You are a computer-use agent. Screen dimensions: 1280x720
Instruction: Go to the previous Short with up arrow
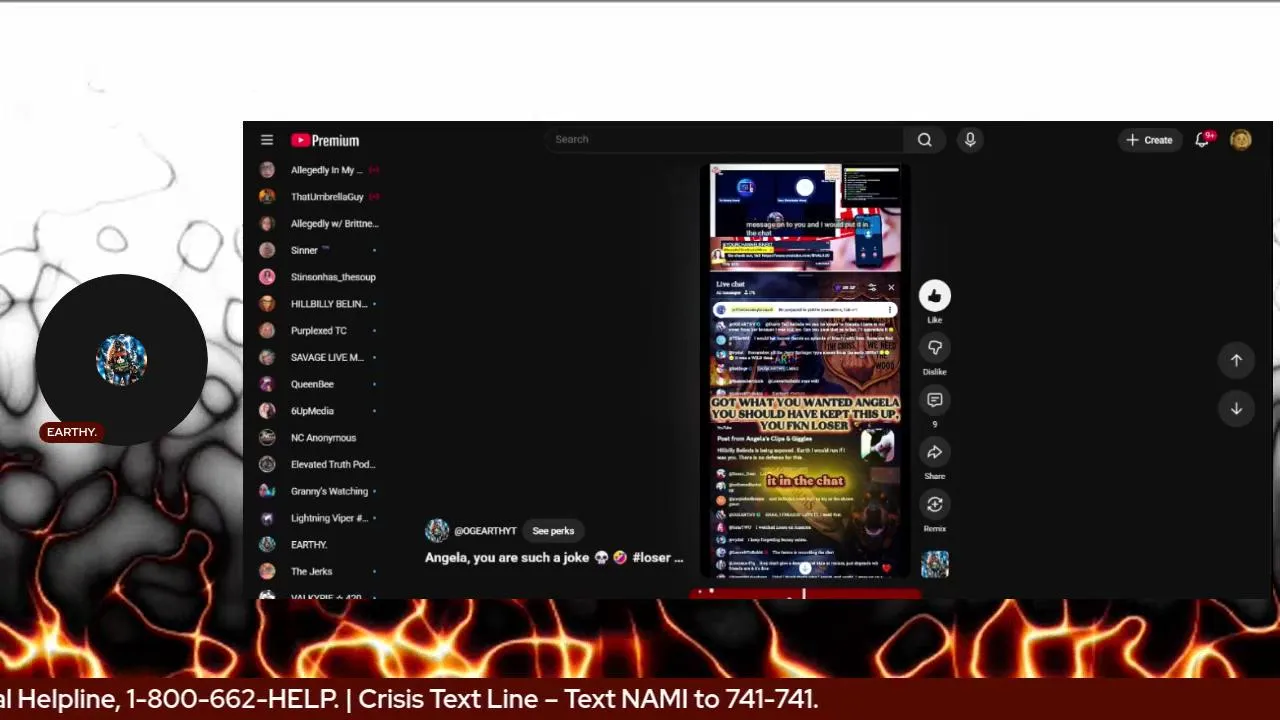(x=1236, y=360)
